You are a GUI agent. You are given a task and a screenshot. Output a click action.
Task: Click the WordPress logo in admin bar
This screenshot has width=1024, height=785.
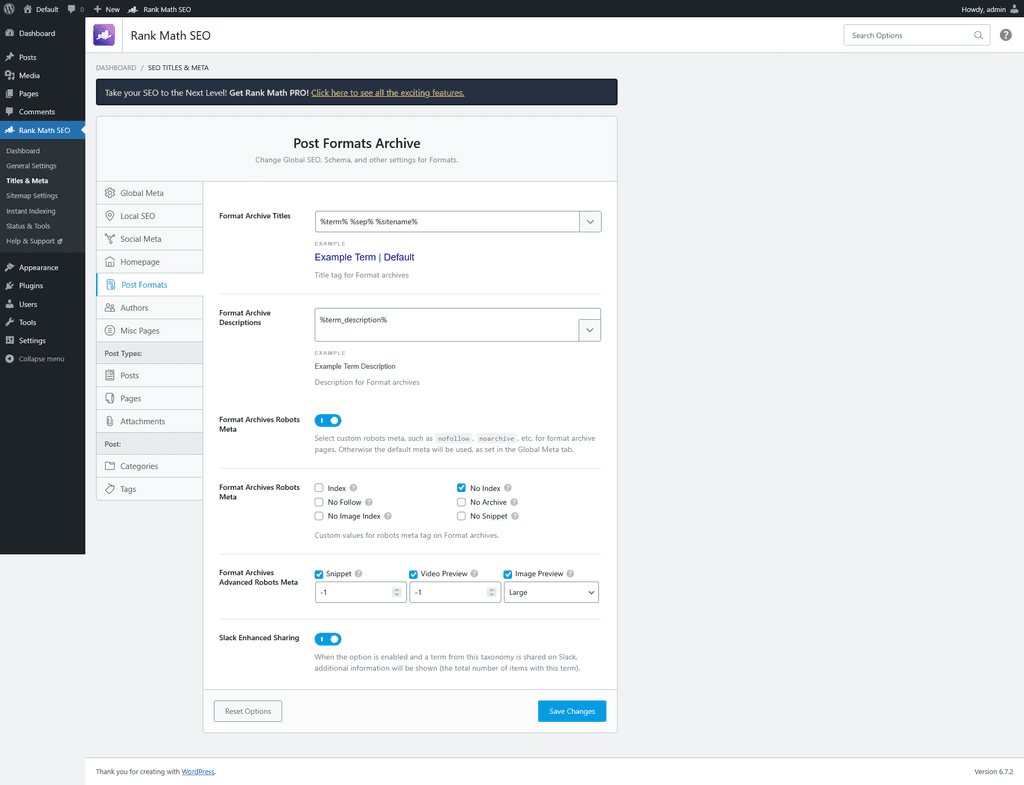coord(9,9)
